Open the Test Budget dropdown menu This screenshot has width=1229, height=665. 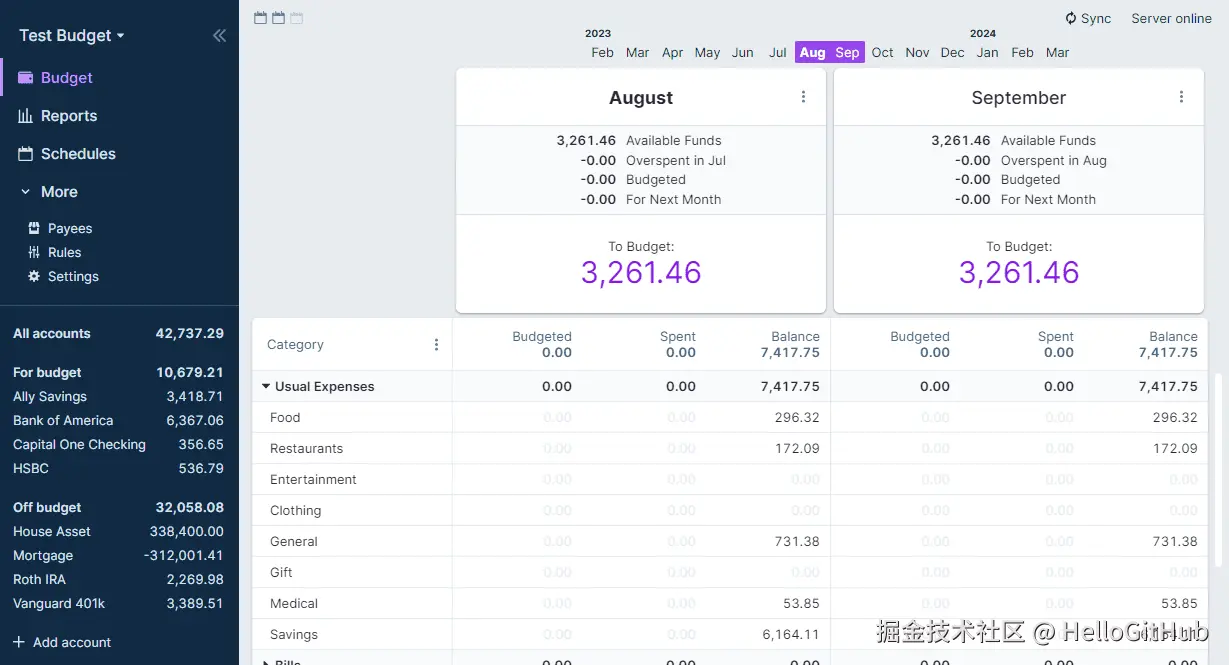(x=72, y=36)
